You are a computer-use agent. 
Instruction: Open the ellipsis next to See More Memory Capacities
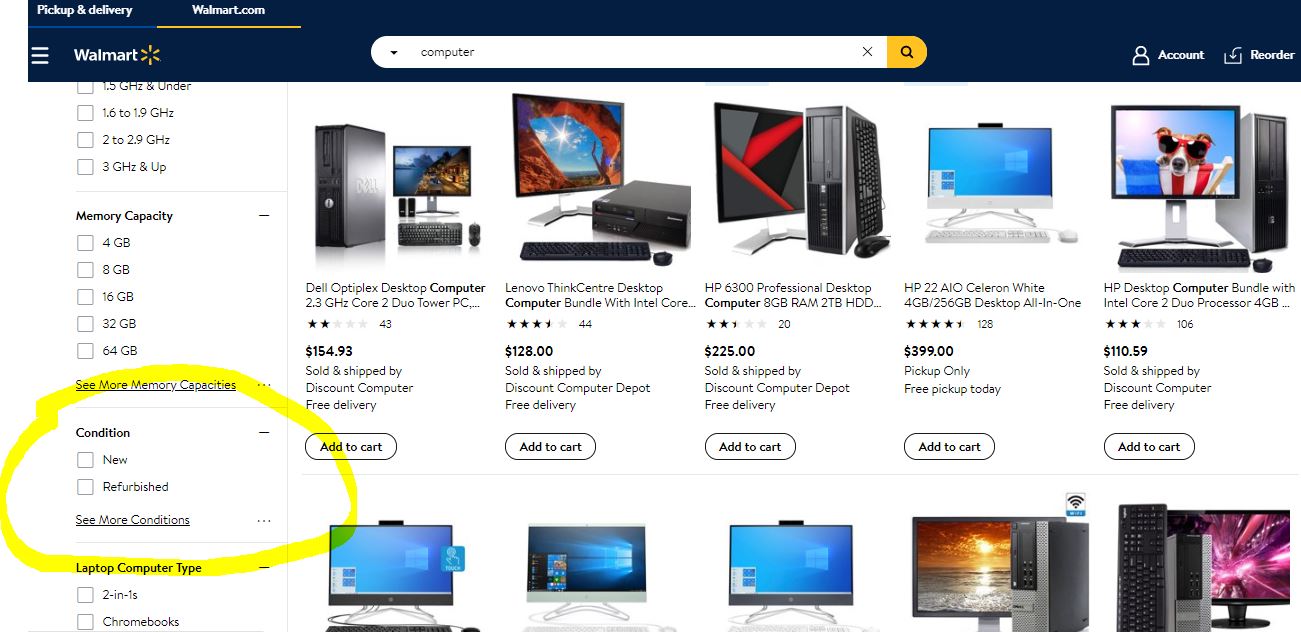(264, 385)
